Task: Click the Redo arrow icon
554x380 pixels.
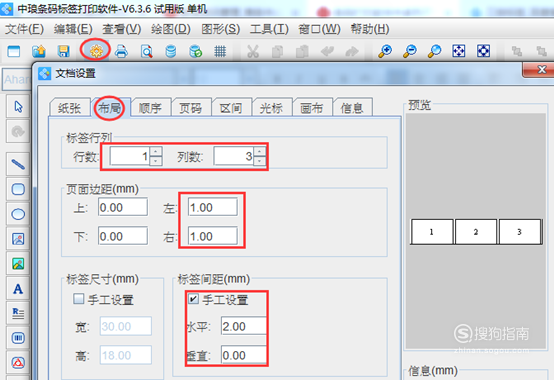Action: pyautogui.click(x=352, y=52)
